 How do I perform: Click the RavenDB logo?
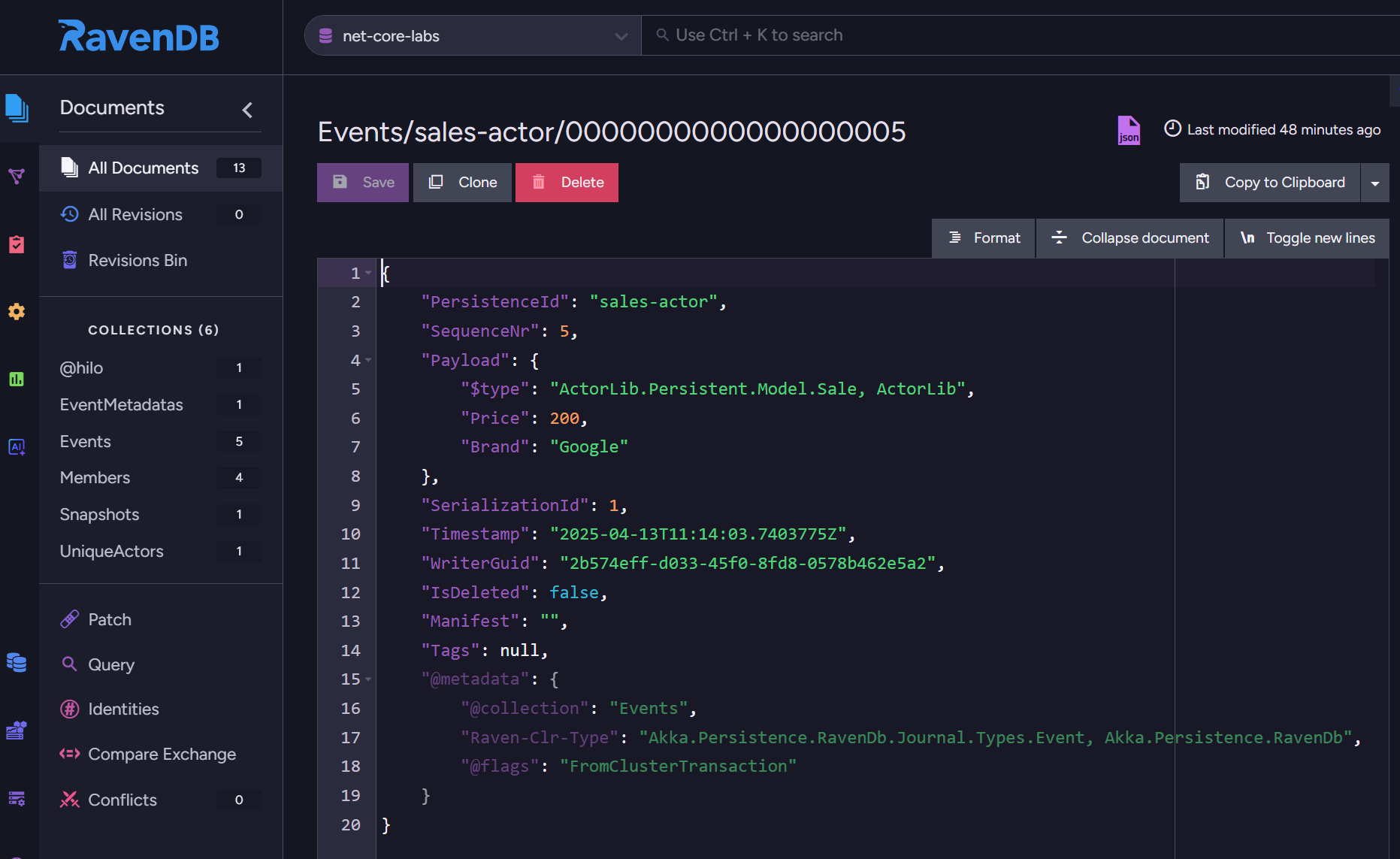click(x=139, y=36)
